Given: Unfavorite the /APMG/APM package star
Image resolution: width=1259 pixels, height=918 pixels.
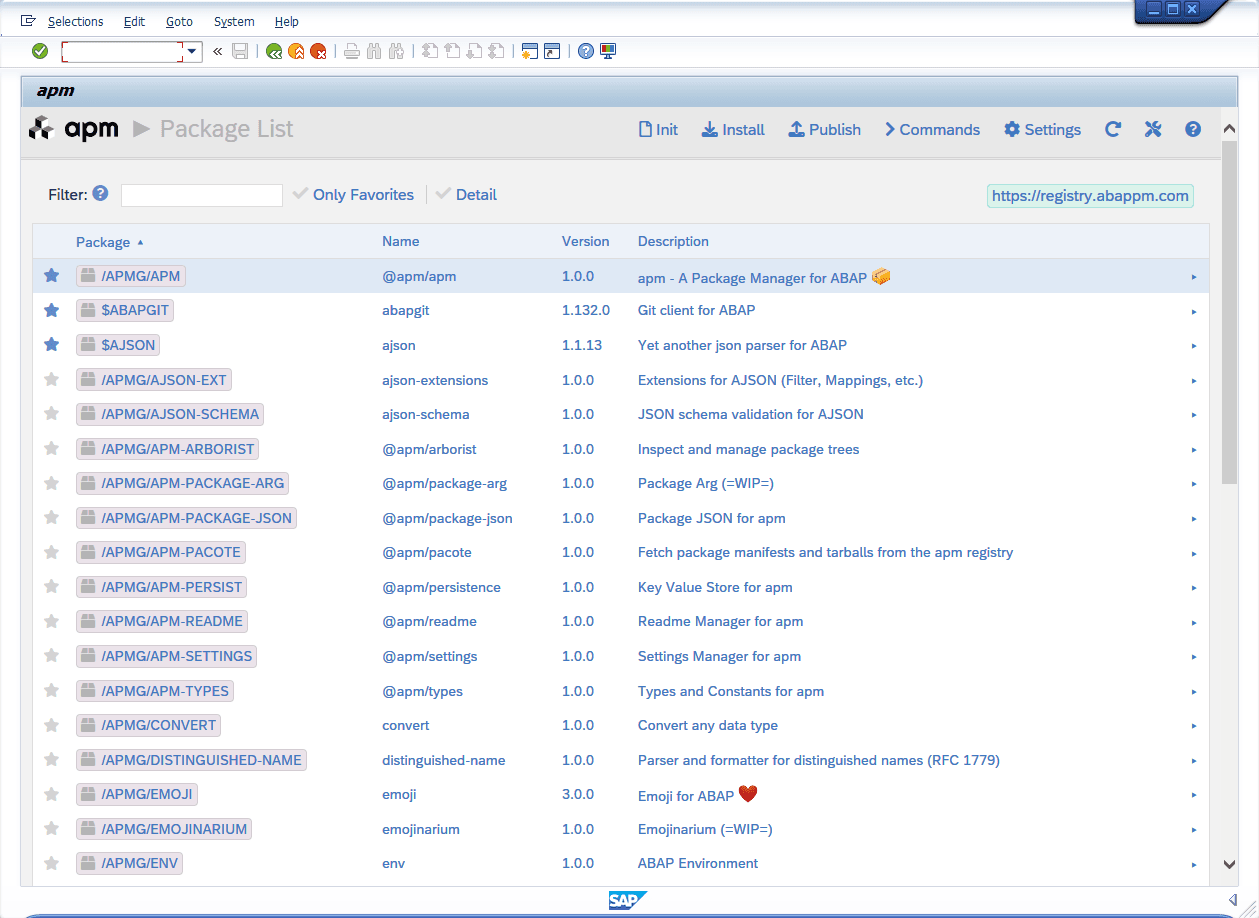Looking at the screenshot, I should (x=52, y=276).
